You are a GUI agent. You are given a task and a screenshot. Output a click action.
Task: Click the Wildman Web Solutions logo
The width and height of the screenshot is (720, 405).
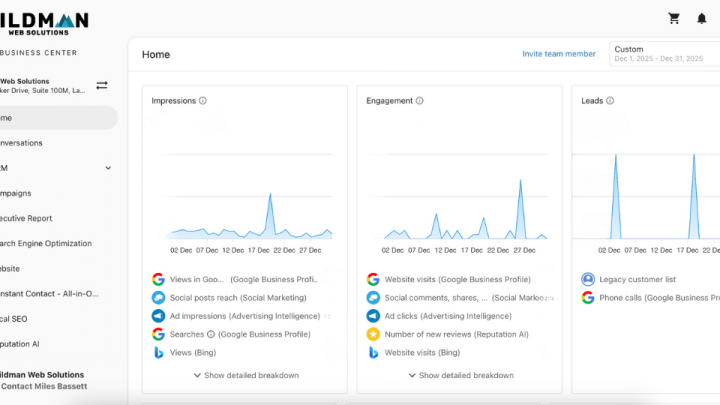pyautogui.click(x=44, y=24)
